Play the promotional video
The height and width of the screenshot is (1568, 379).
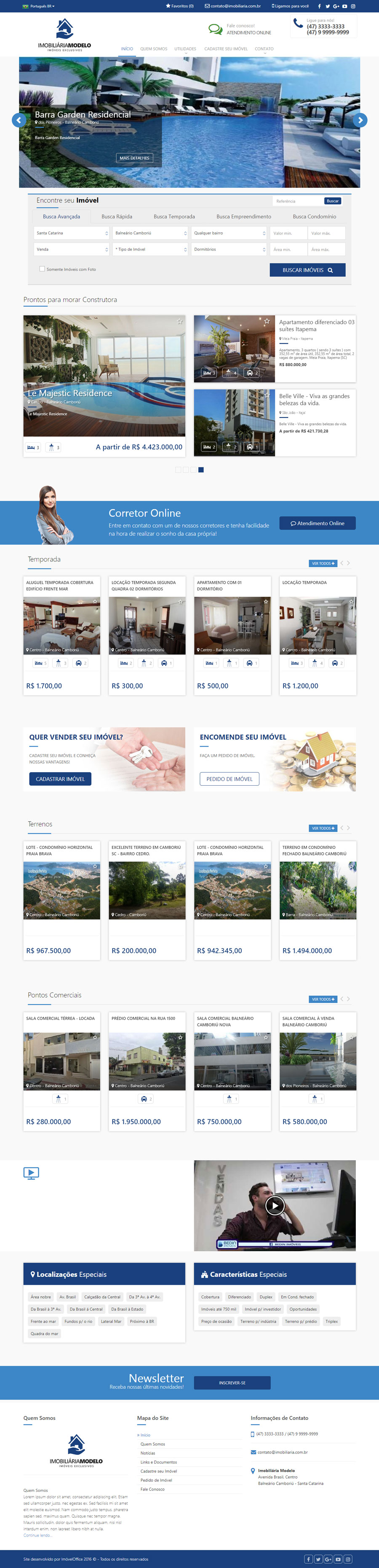[x=275, y=1205]
